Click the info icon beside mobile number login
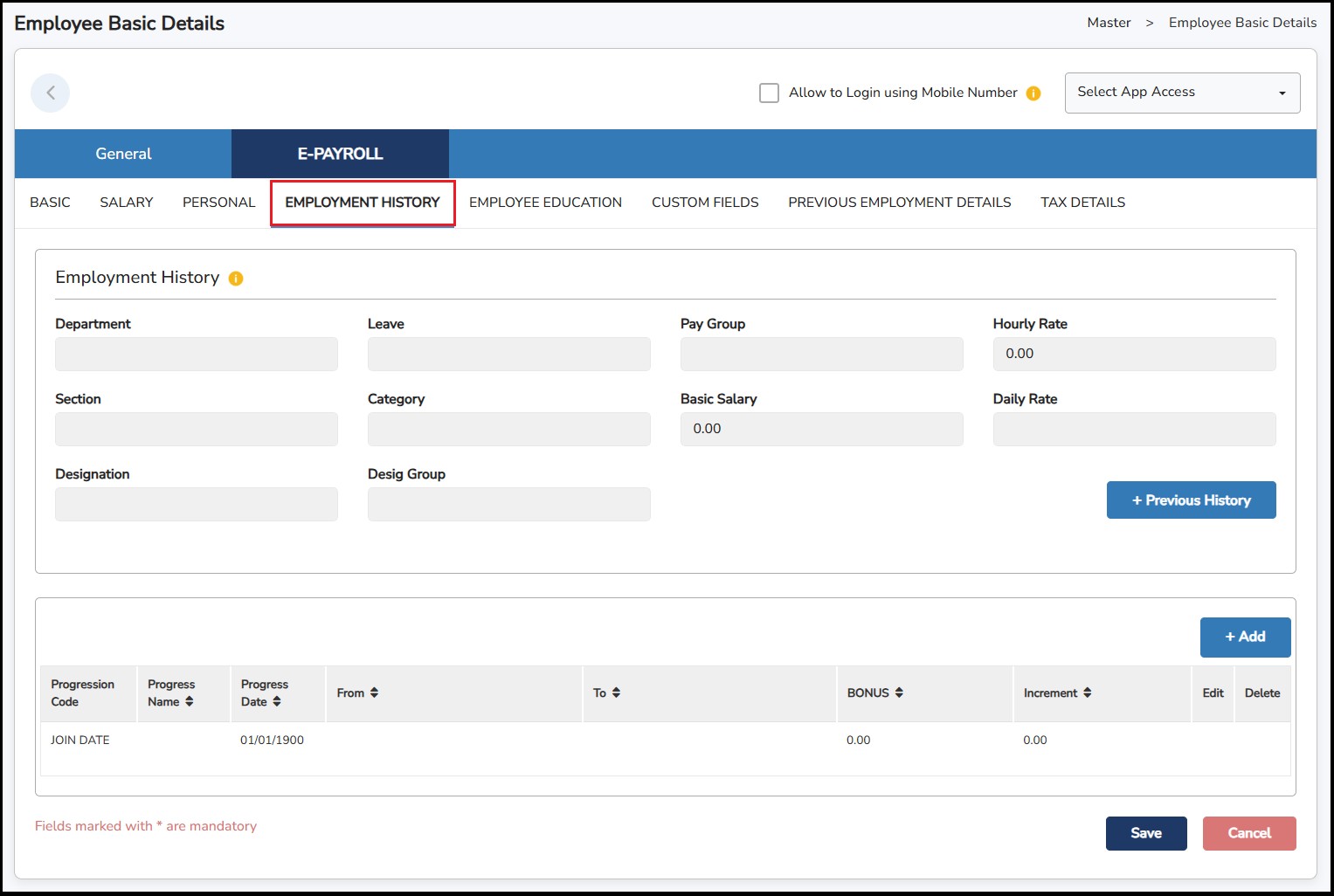Screen dimensions: 1334x896 1033,93
